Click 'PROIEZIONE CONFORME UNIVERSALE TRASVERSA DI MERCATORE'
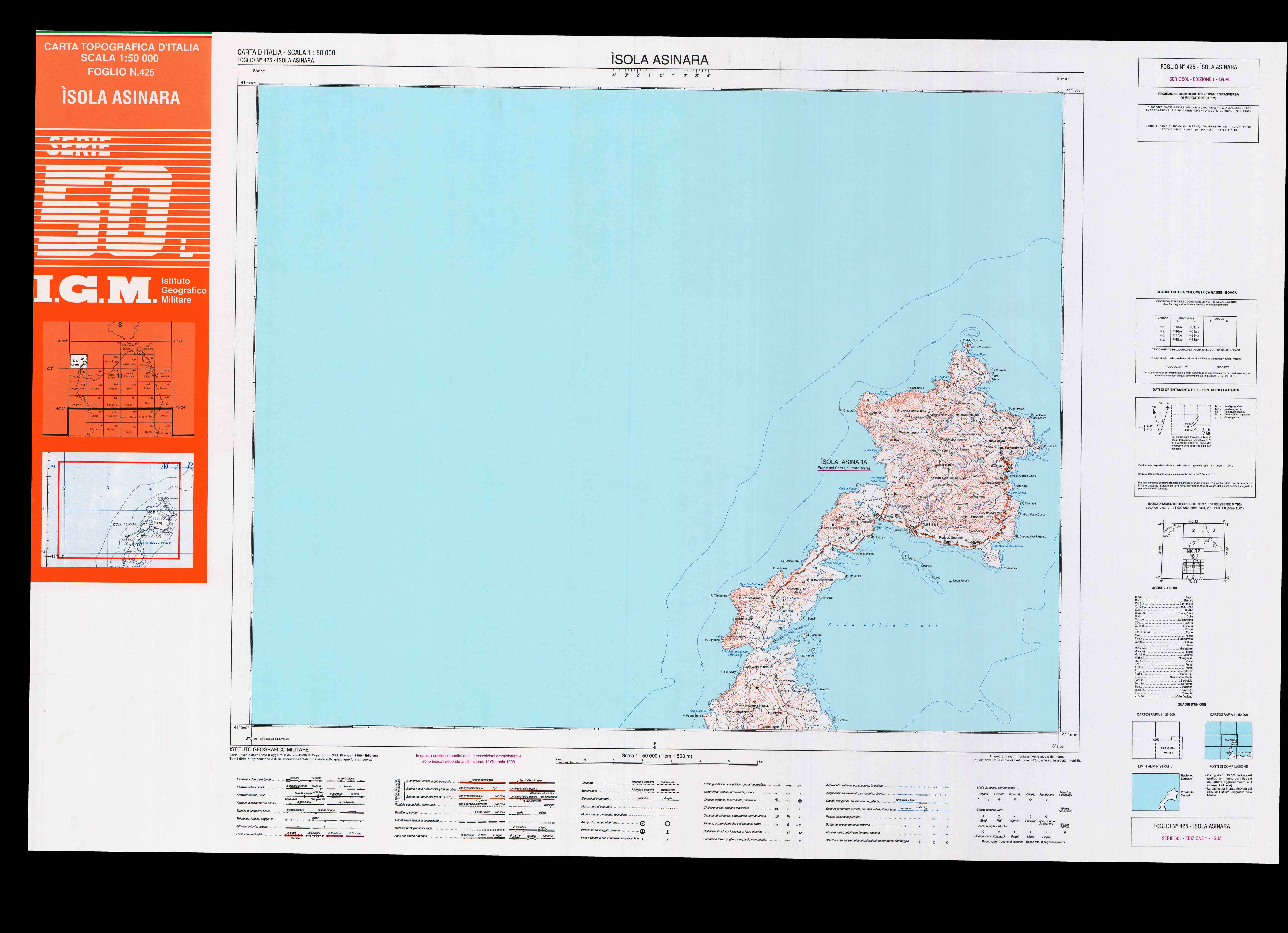 [x=1198, y=96]
